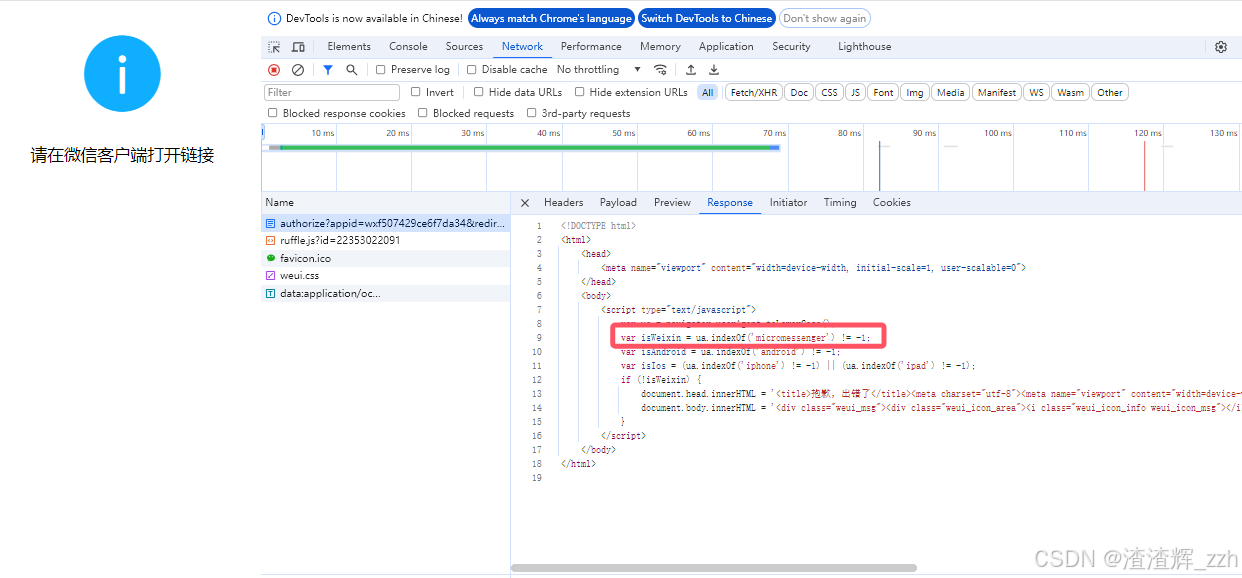The height and width of the screenshot is (578, 1242).
Task: Check Hide extension URLs
Action: 580,92
